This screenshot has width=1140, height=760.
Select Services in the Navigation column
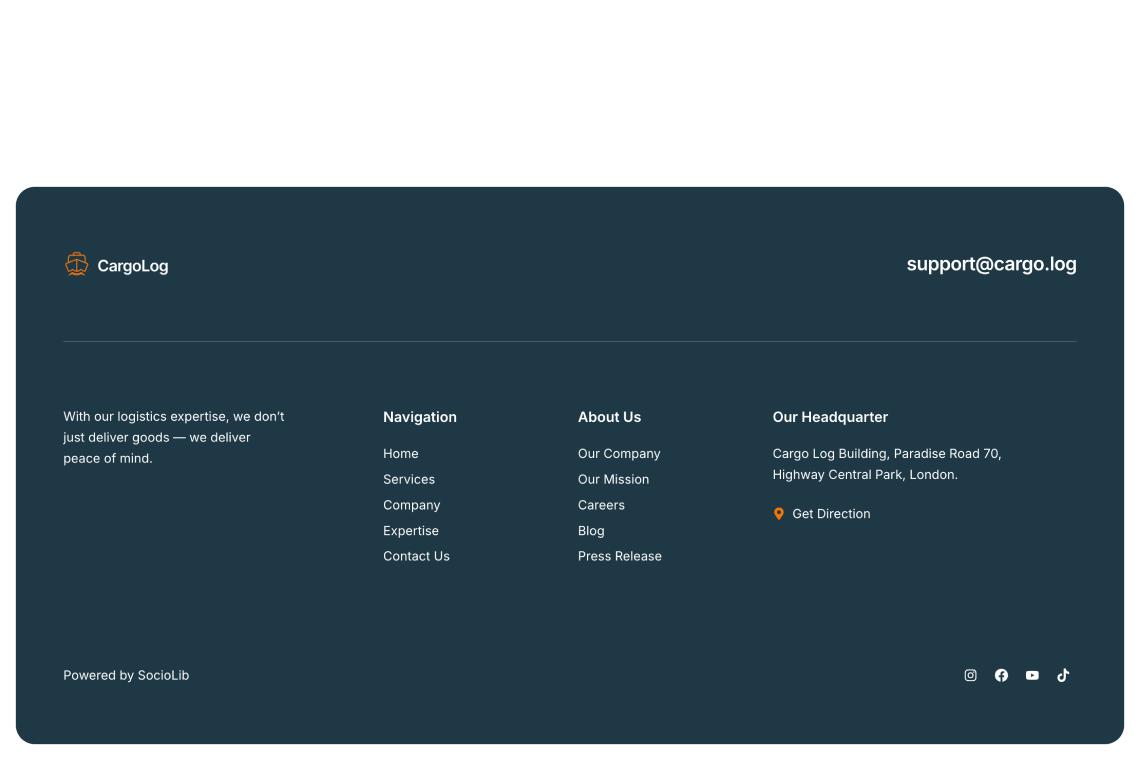point(409,479)
